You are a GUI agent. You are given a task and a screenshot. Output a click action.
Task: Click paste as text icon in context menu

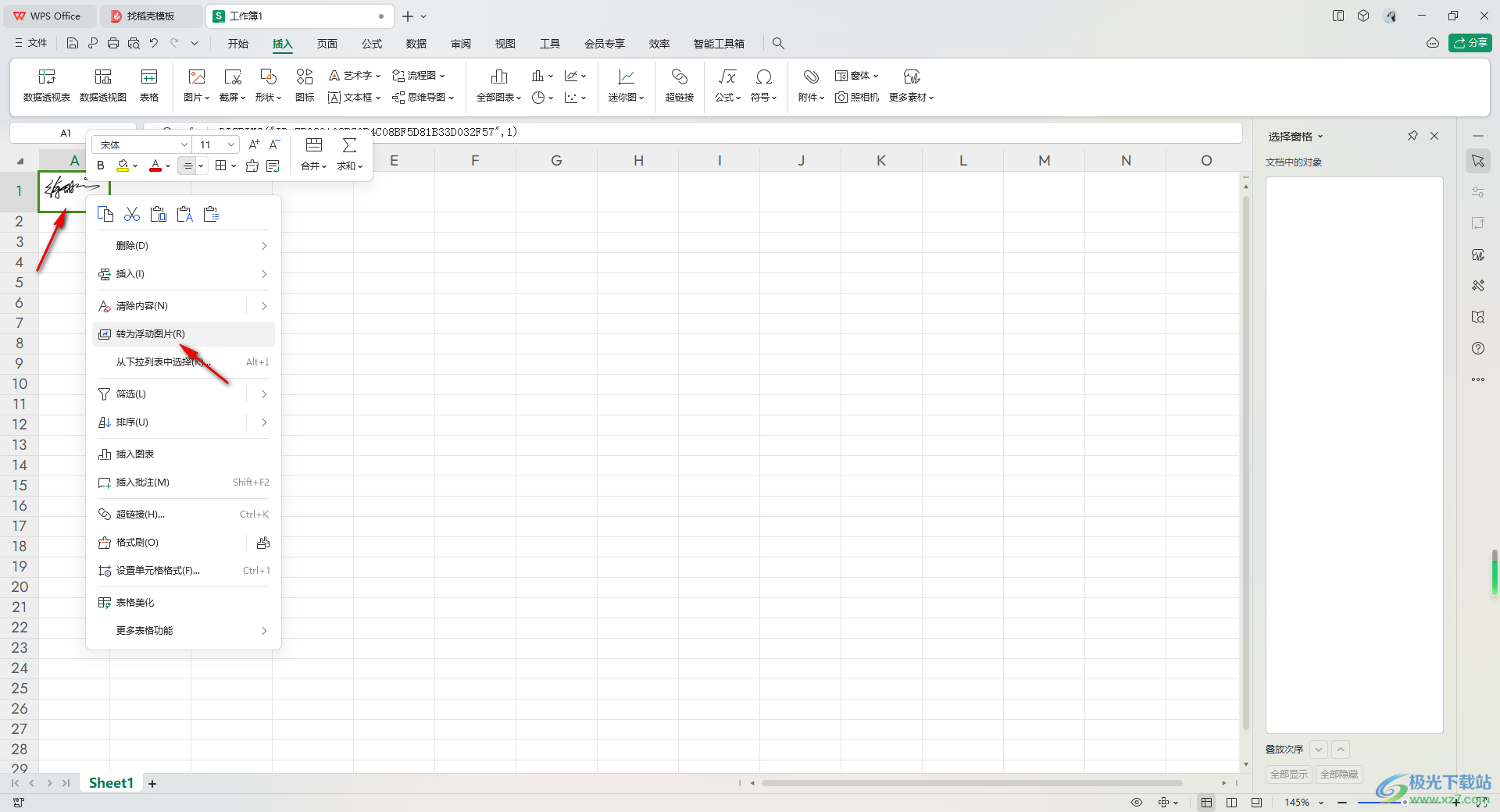pos(185,214)
